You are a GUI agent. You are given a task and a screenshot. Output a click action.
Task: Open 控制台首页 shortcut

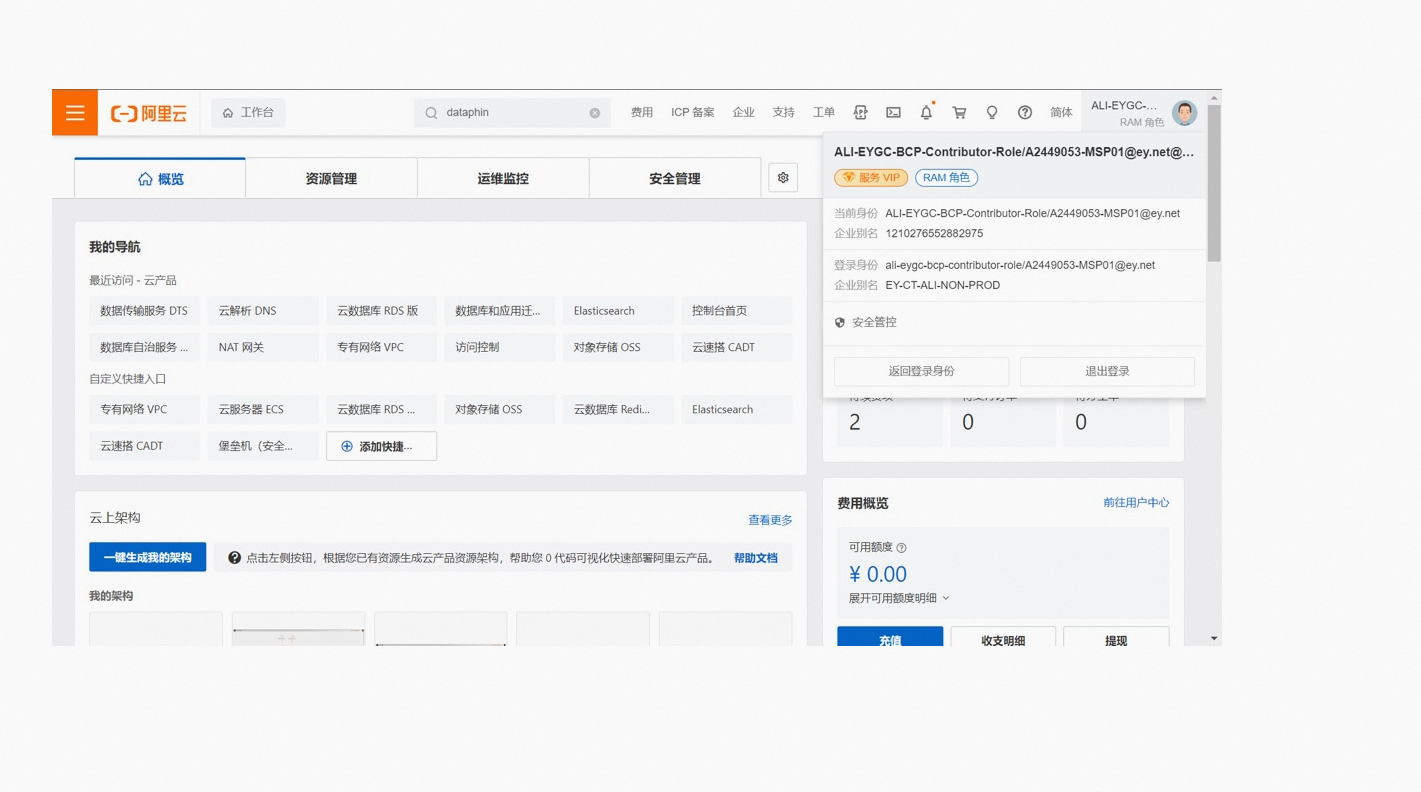[736, 311]
